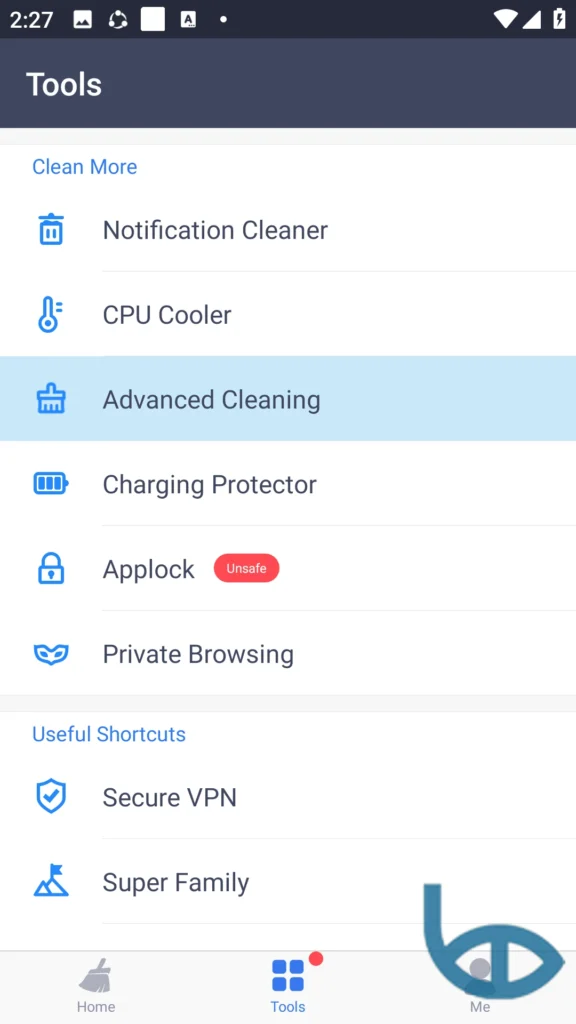Switch to the Me tab
Viewport: 576px width, 1024px height.
point(480,986)
